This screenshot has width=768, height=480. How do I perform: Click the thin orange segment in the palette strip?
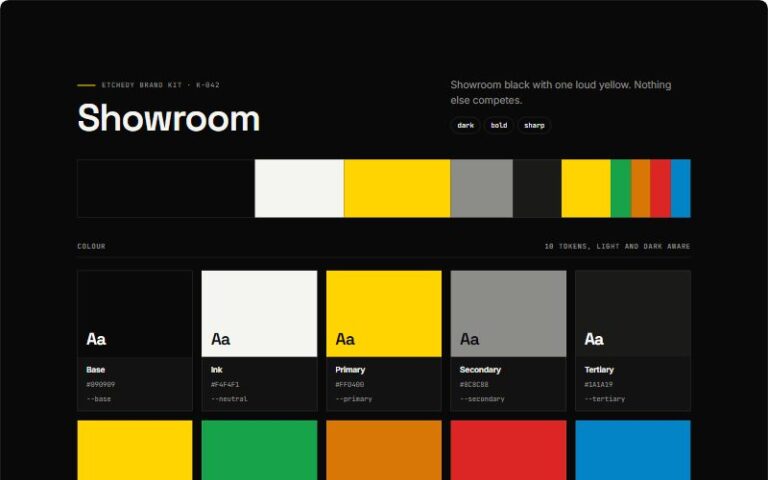[641, 188]
